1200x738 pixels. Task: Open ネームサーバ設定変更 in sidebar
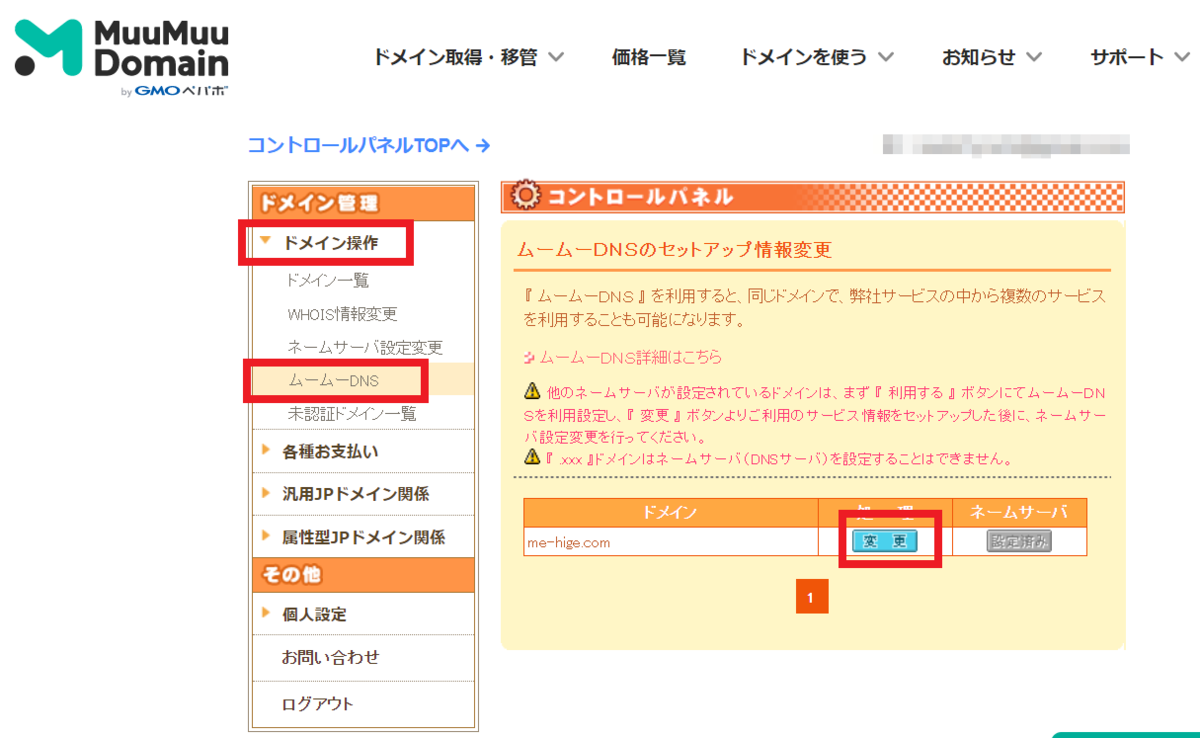pos(365,348)
